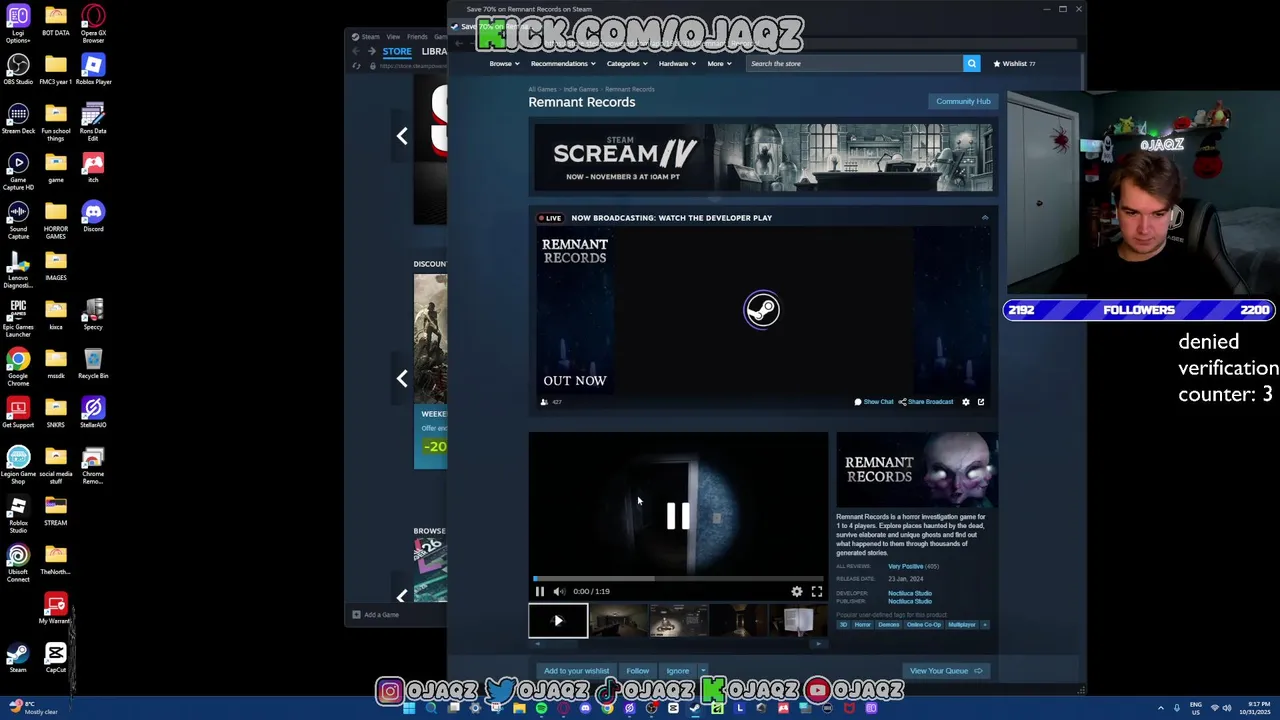The image size is (1280, 720).
Task: Collapse the live broadcast panel
Action: click(985, 217)
